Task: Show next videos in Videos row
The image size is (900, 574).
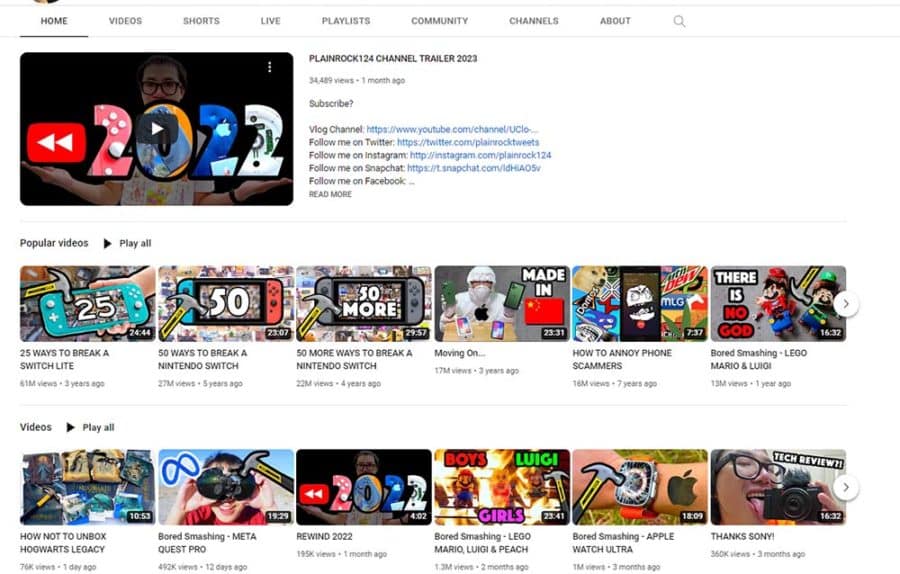Action: (845, 487)
